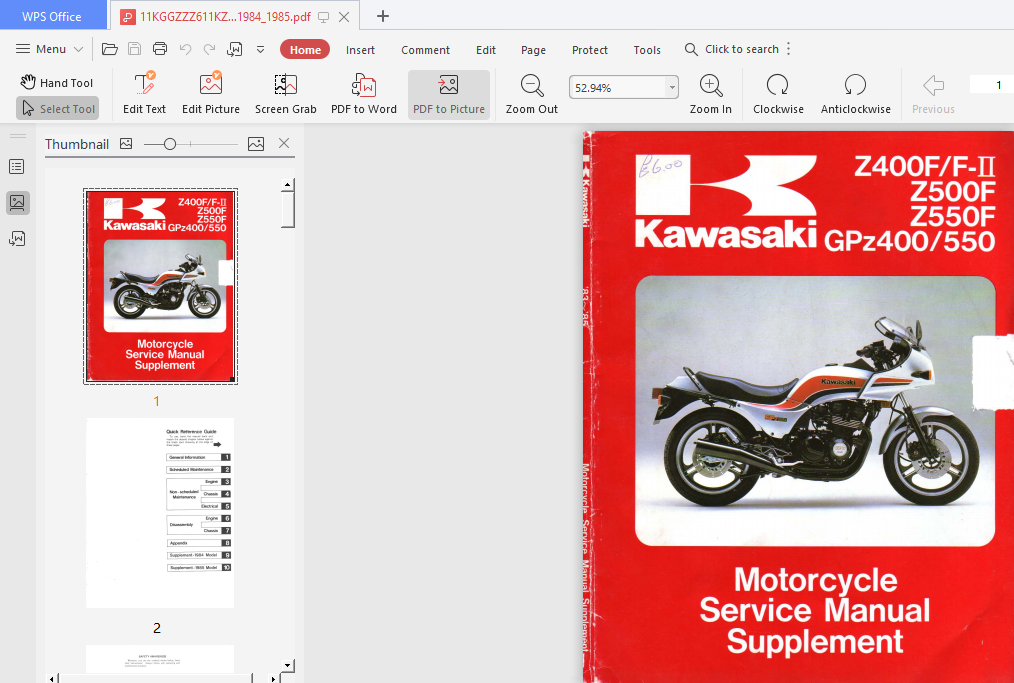
Task: Open the bookmarks outline sidebar icon
Action: pos(17,167)
